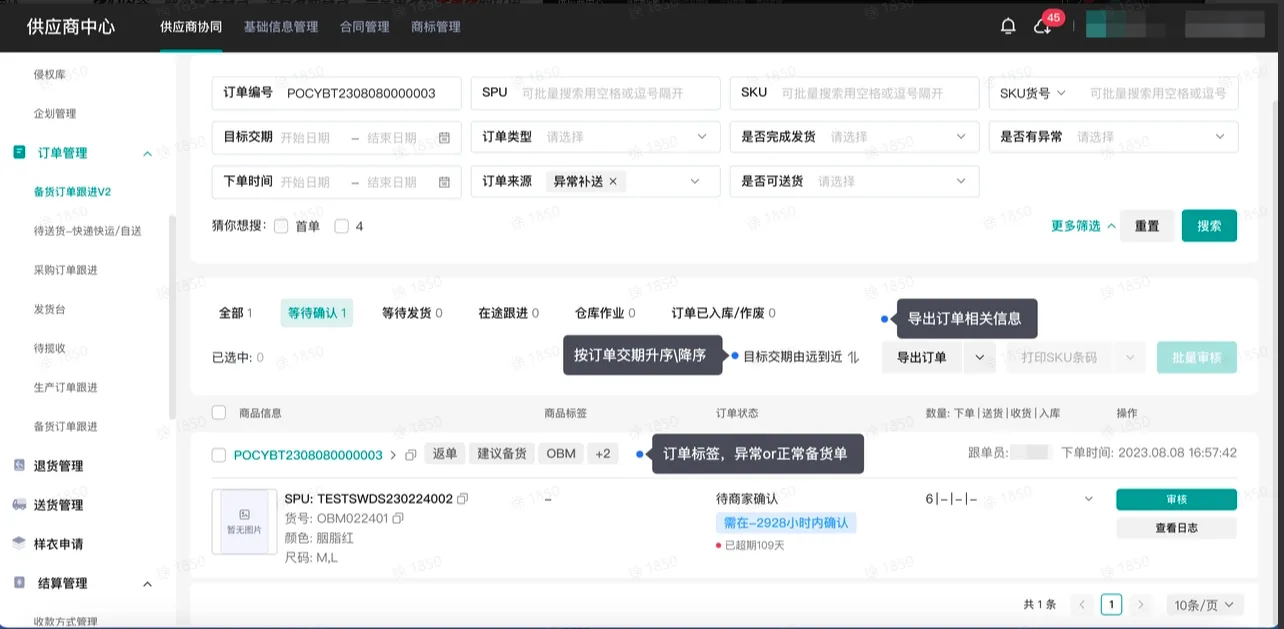Open order link POCYBT2308080000003
Screen dimensions: 1284x629
pos(308,455)
